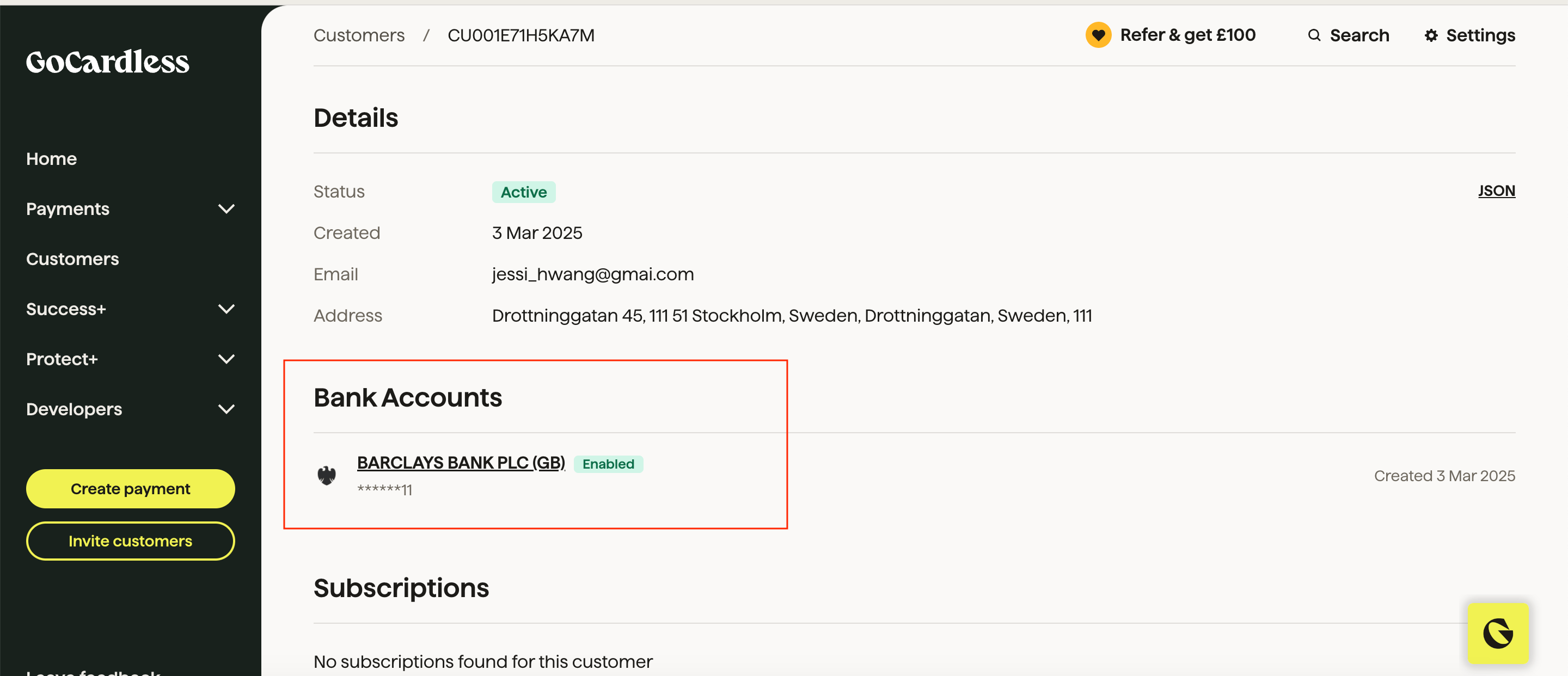Click the magnifier search icon
Screen dimensions: 1568x676
(x=1314, y=35)
